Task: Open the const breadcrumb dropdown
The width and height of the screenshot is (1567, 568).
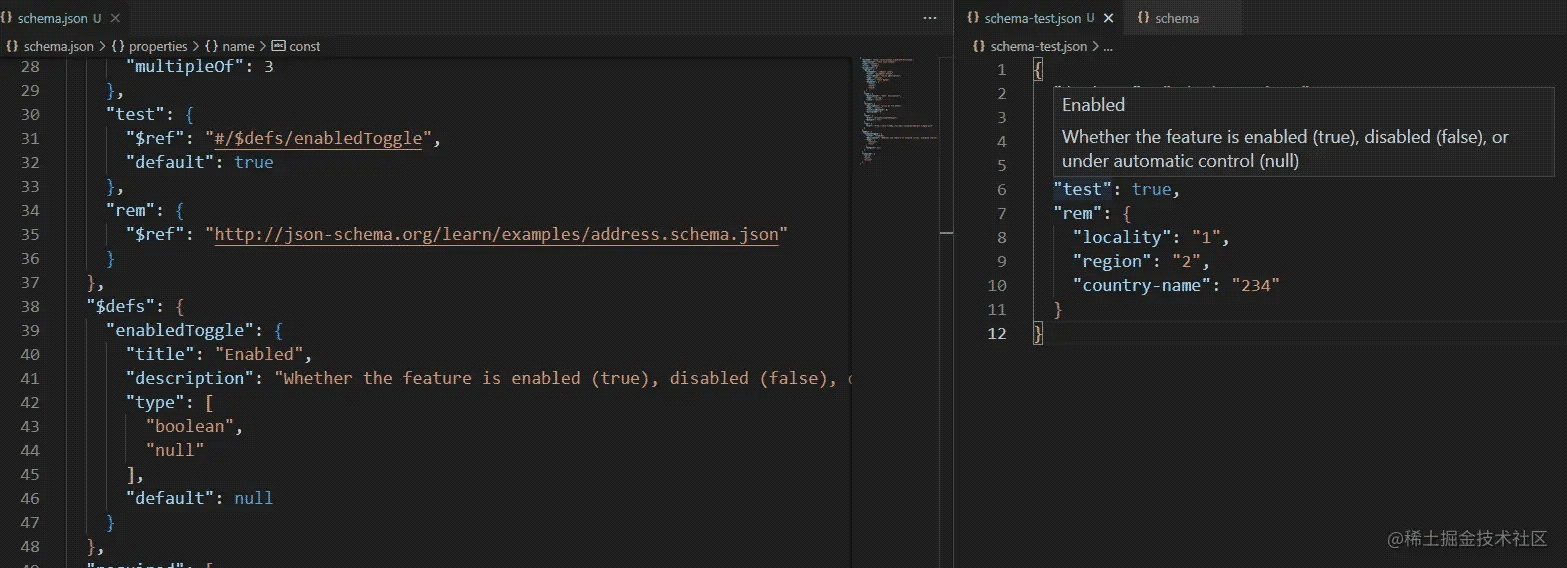Action: point(305,46)
